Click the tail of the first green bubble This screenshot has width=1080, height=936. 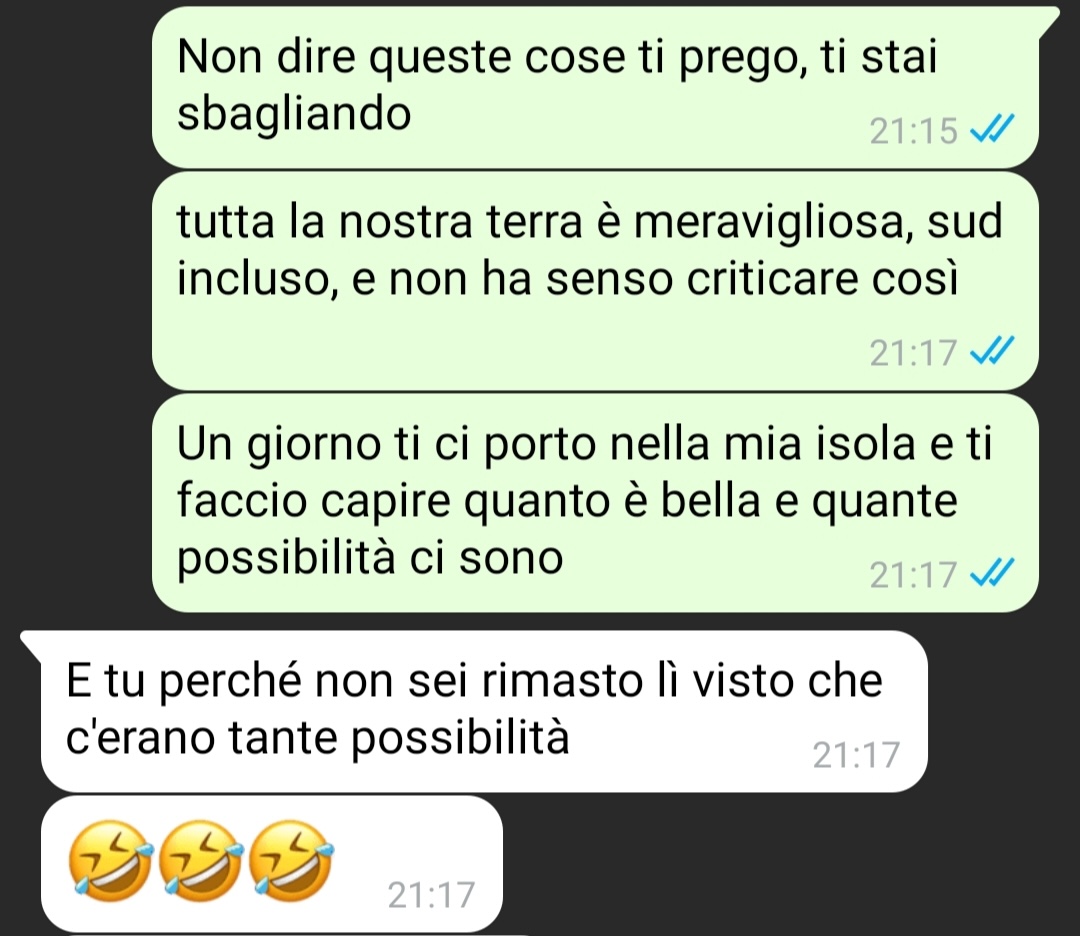tap(1047, 19)
